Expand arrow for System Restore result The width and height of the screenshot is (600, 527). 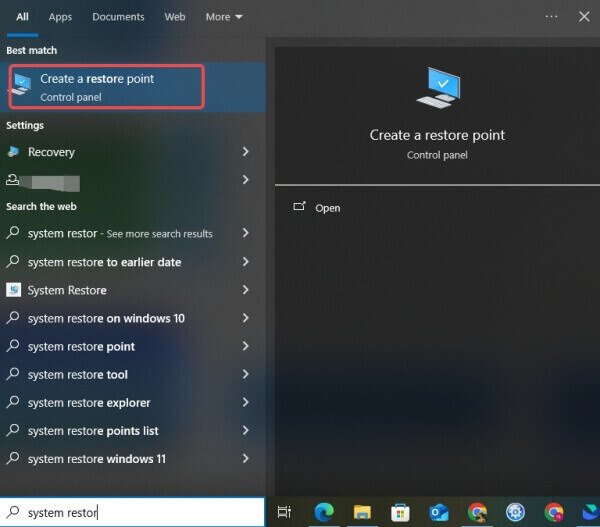pyautogui.click(x=246, y=290)
